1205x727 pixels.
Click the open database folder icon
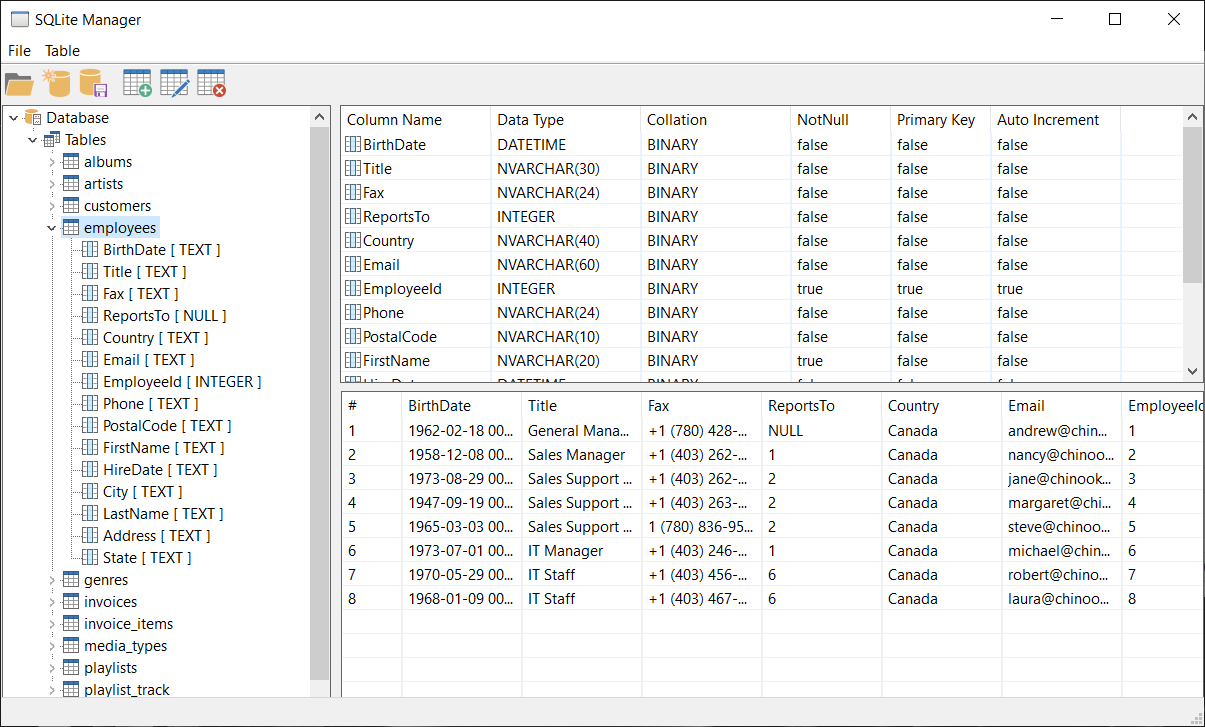click(19, 83)
